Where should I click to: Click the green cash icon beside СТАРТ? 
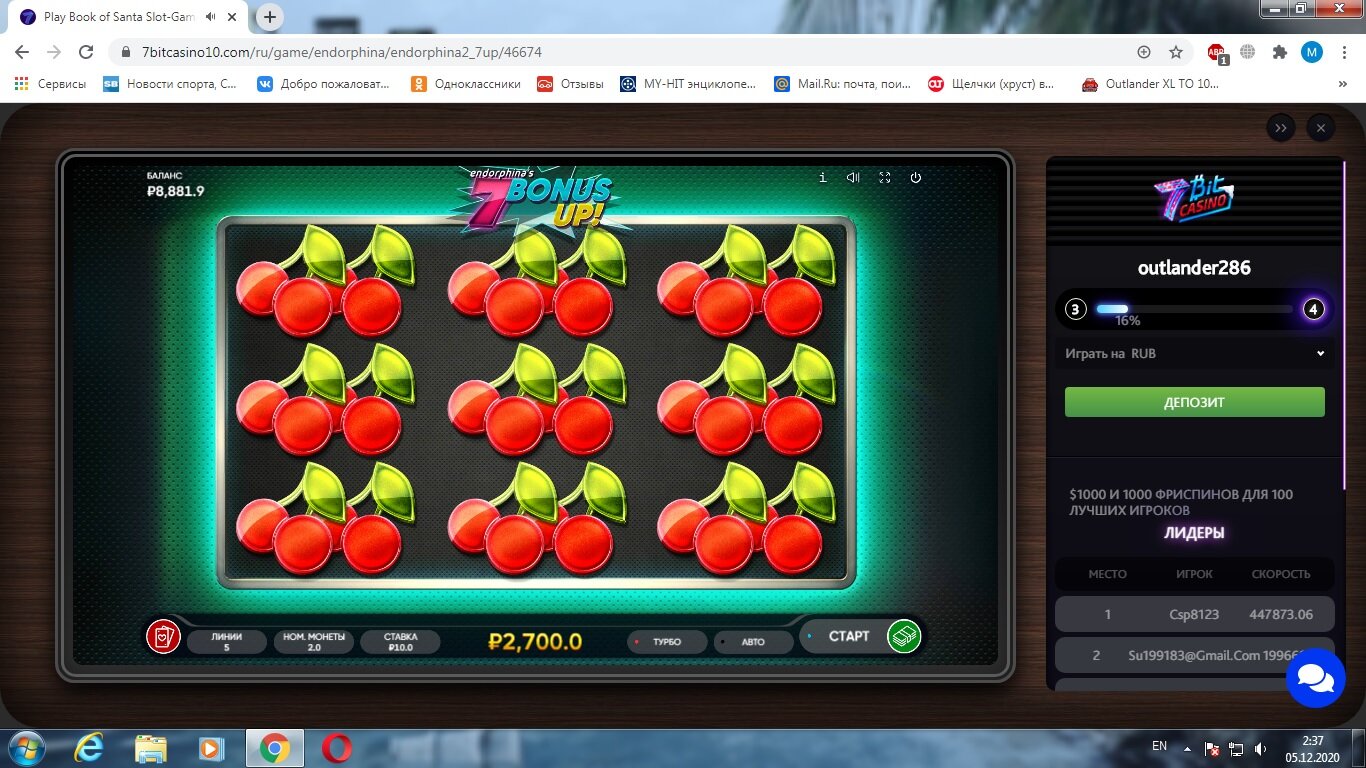[904, 636]
